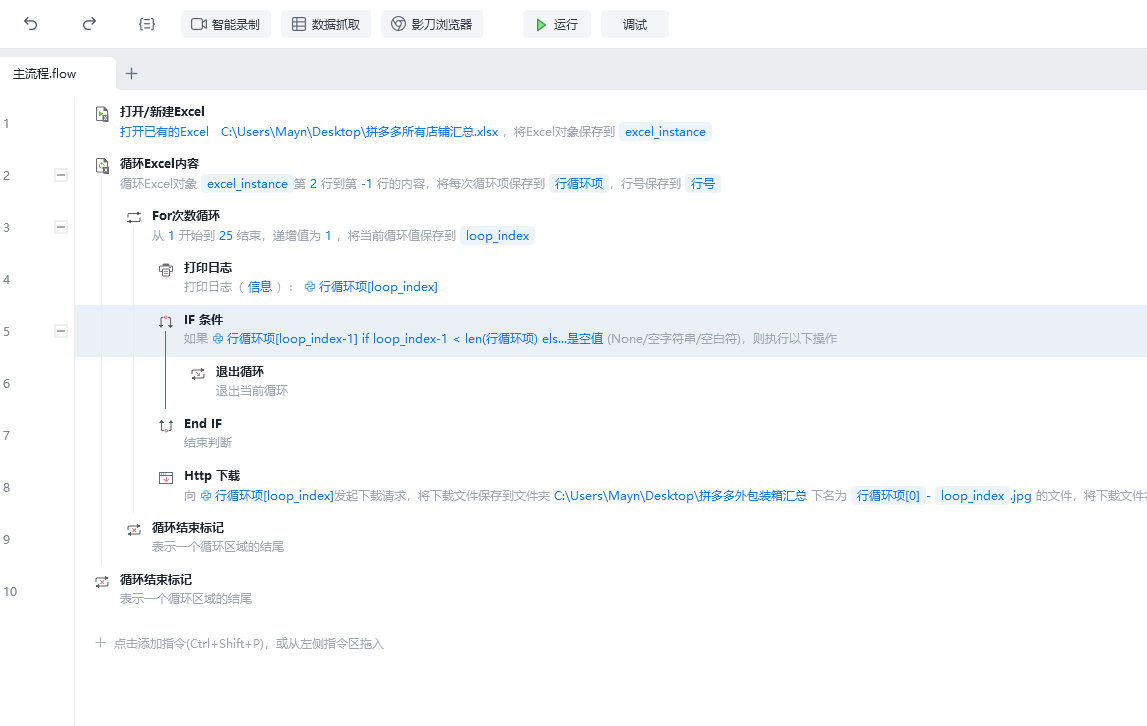Click the 打开/新建Excel step icon
The height and width of the screenshot is (726, 1147).
pos(102,114)
